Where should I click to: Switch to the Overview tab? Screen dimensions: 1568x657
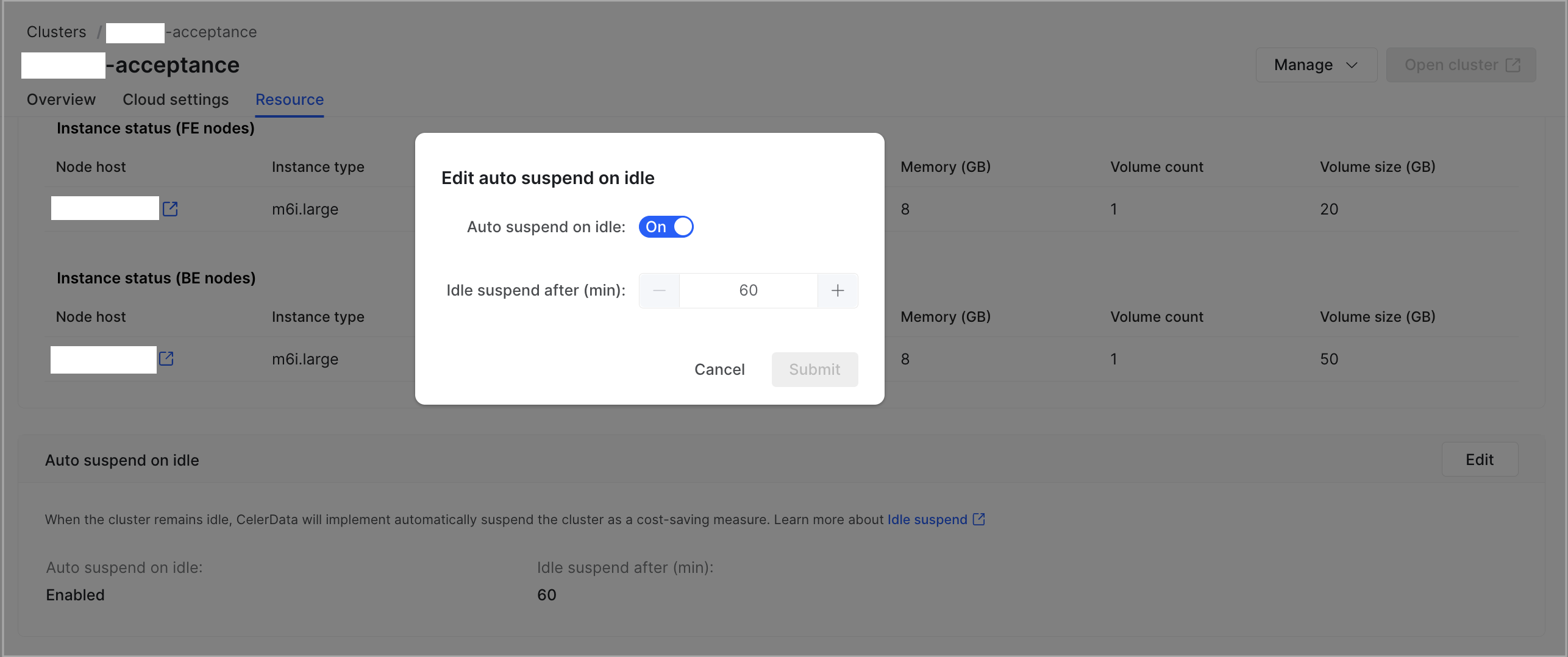point(60,99)
